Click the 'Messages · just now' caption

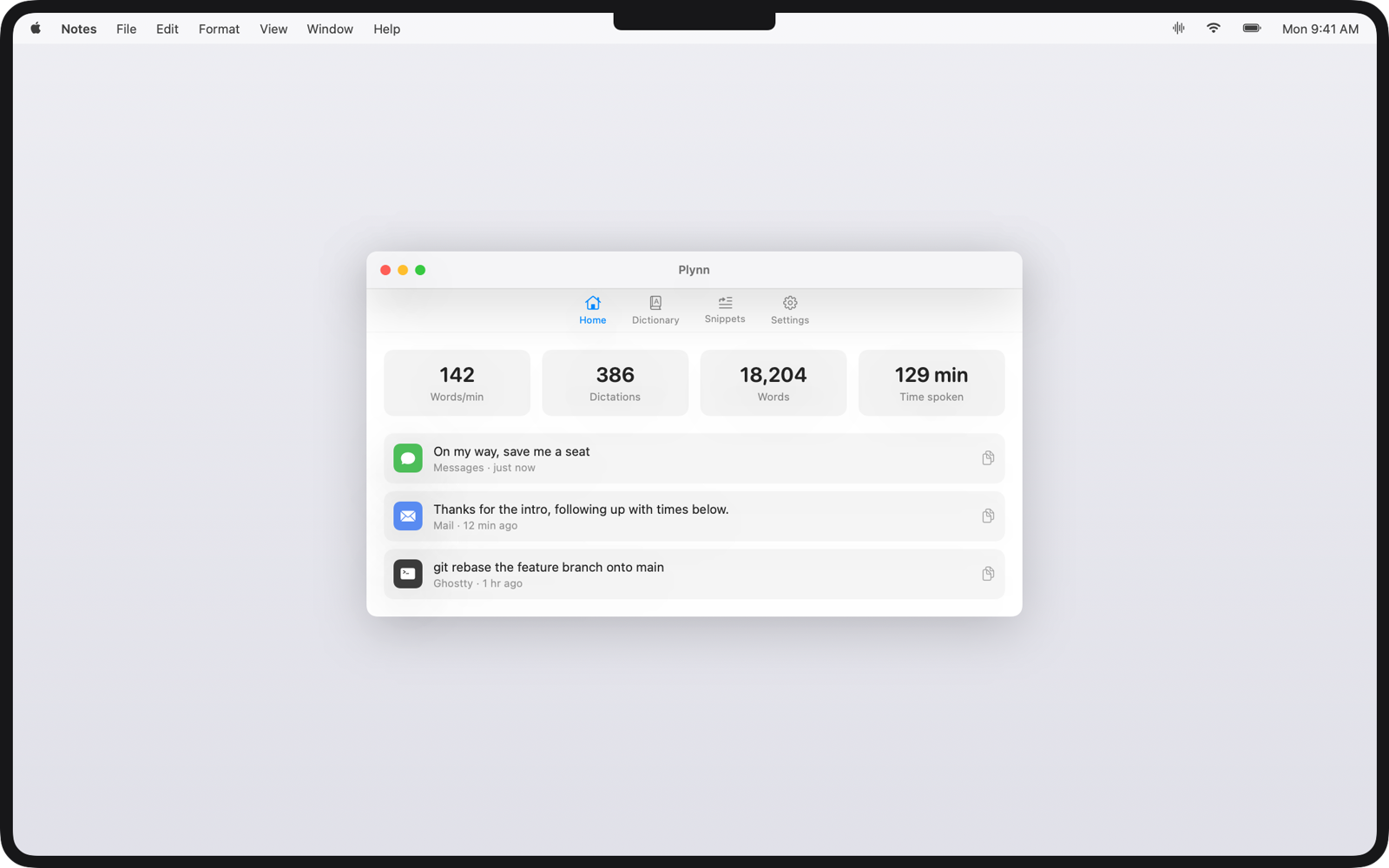point(484,468)
